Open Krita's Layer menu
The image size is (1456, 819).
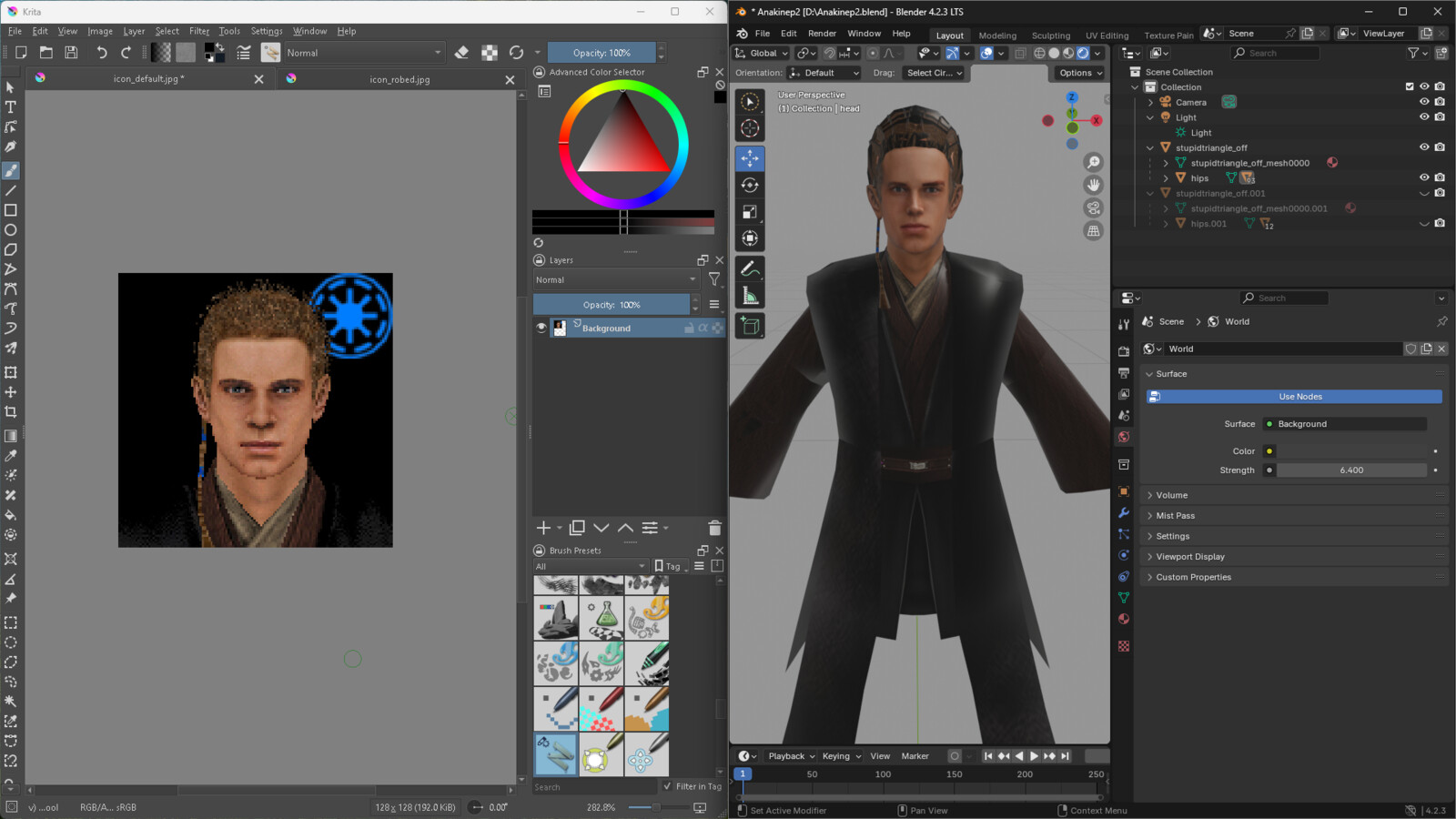[x=134, y=31]
